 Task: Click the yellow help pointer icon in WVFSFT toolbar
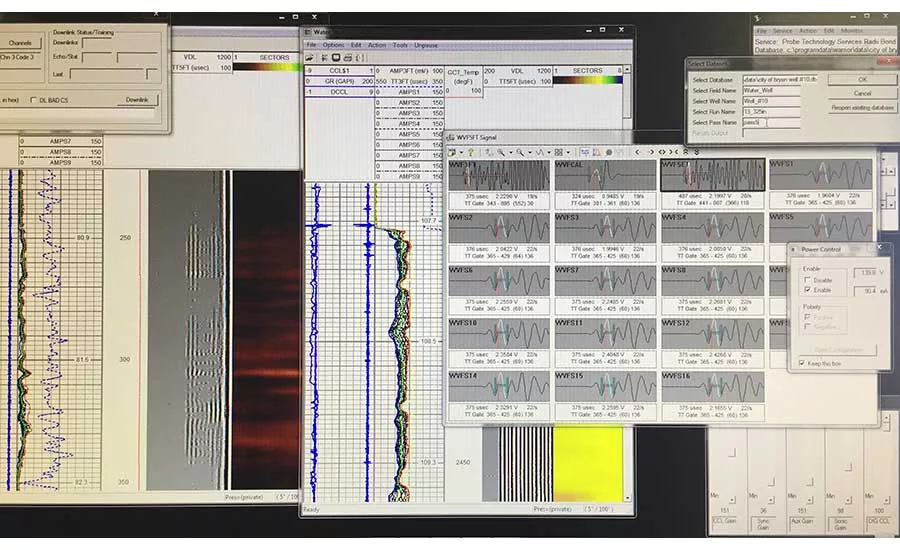pos(471,152)
